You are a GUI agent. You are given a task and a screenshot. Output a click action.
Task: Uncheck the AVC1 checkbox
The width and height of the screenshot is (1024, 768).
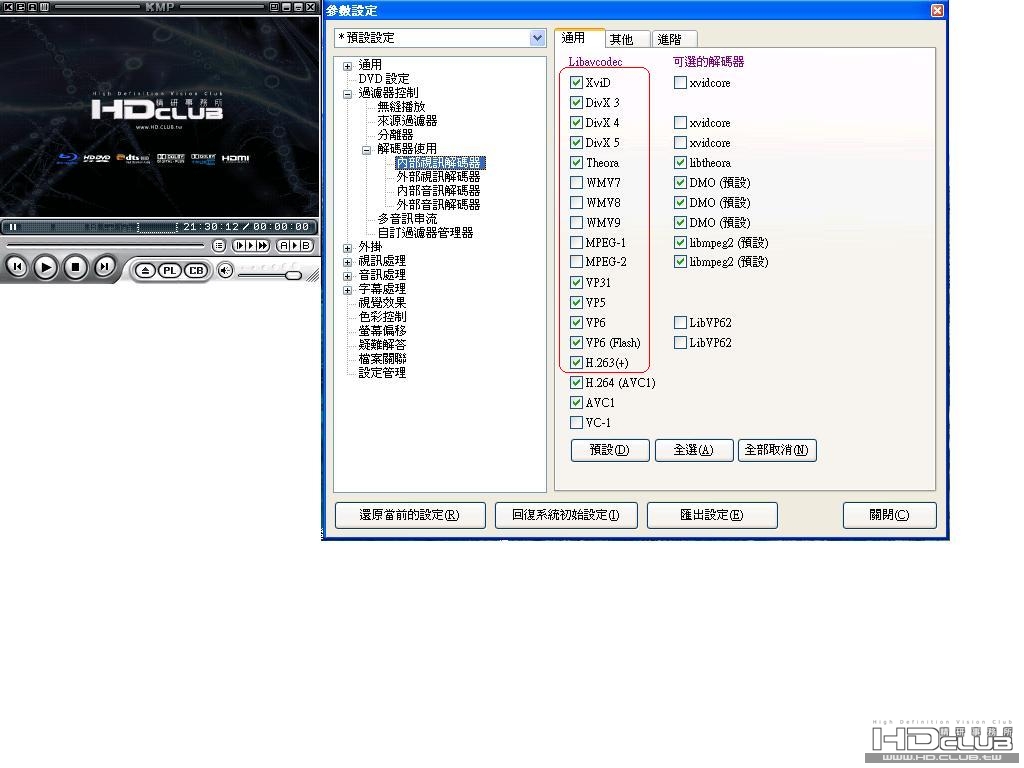point(576,402)
